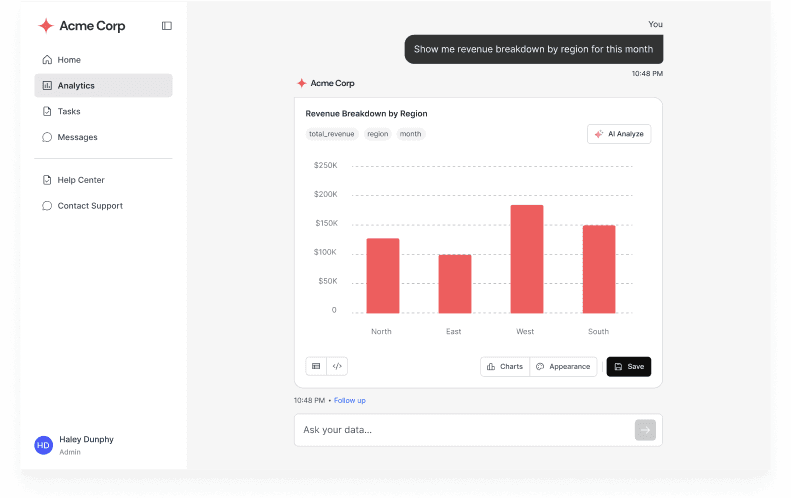Send the query with arrow button

coord(645,430)
